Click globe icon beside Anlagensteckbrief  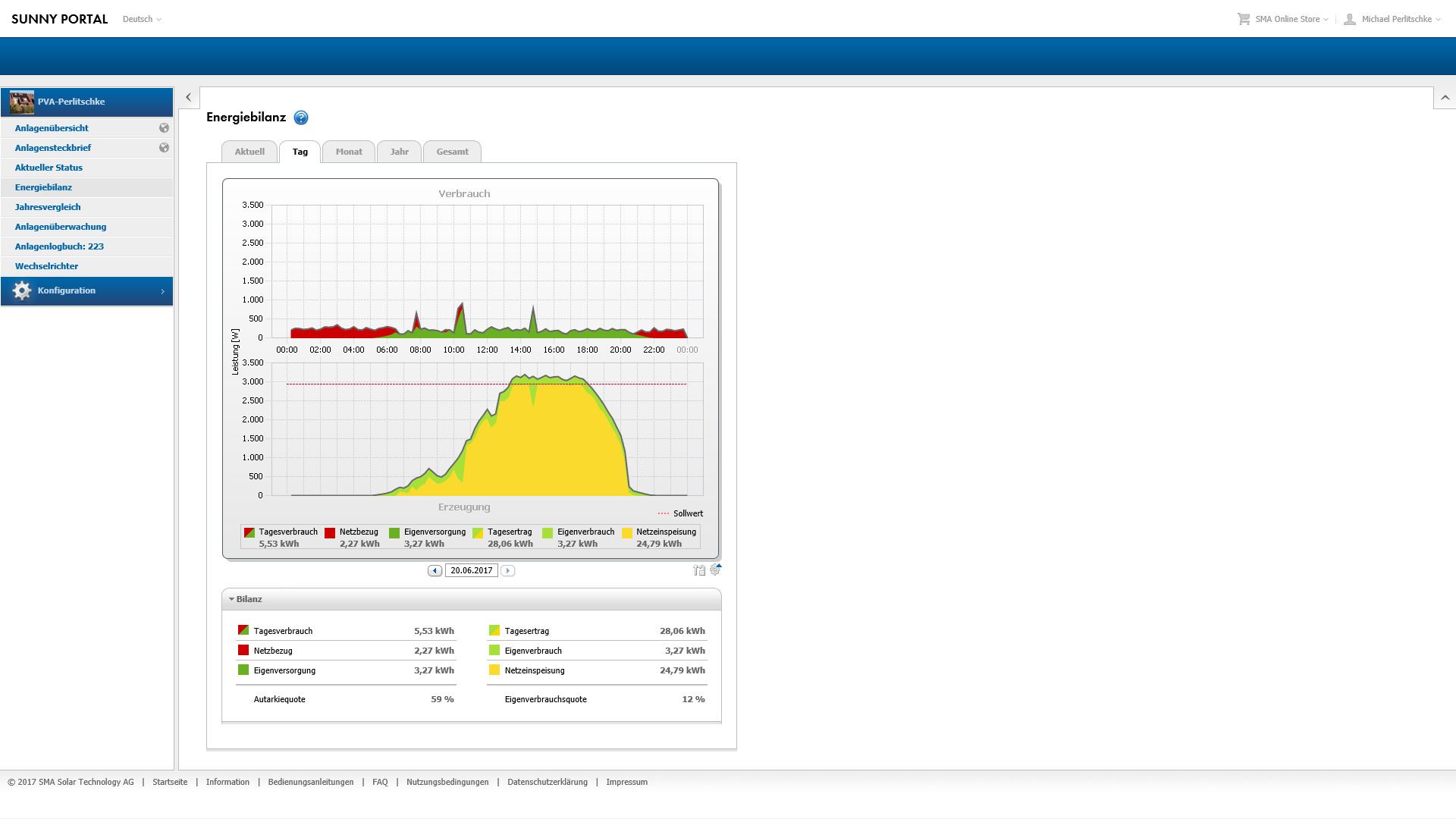click(164, 148)
